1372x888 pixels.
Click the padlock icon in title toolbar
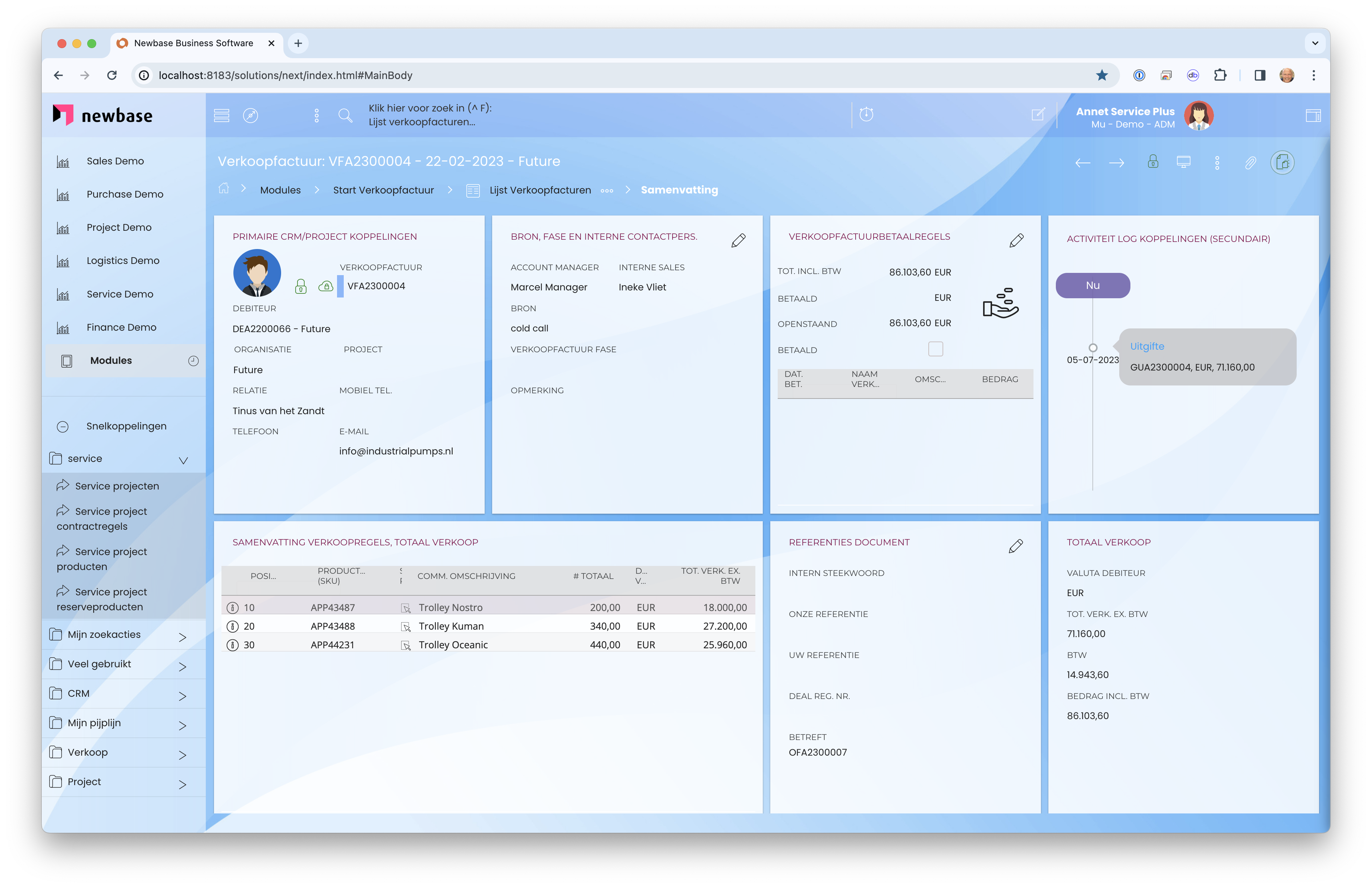[1152, 162]
